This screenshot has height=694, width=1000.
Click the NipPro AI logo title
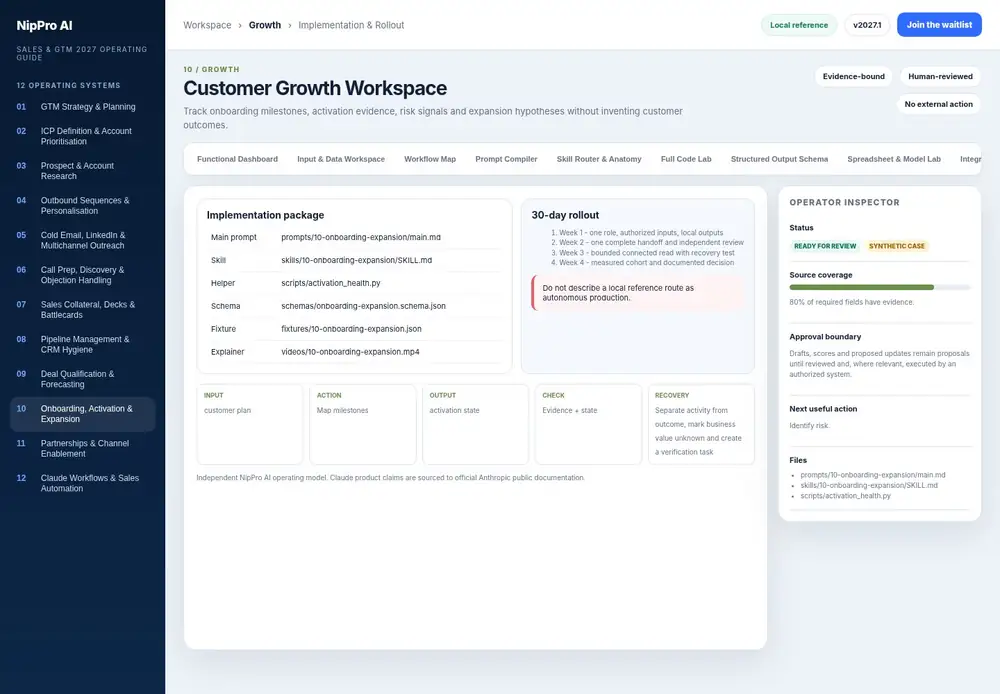(45, 26)
